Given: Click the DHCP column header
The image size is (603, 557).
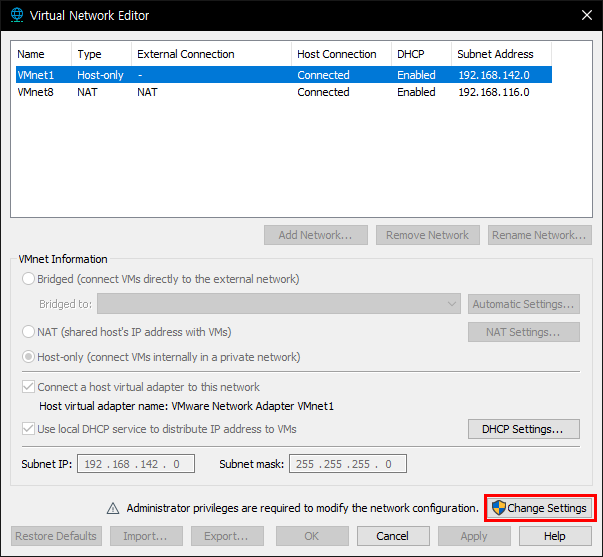Looking at the screenshot, I should pyautogui.click(x=421, y=54).
